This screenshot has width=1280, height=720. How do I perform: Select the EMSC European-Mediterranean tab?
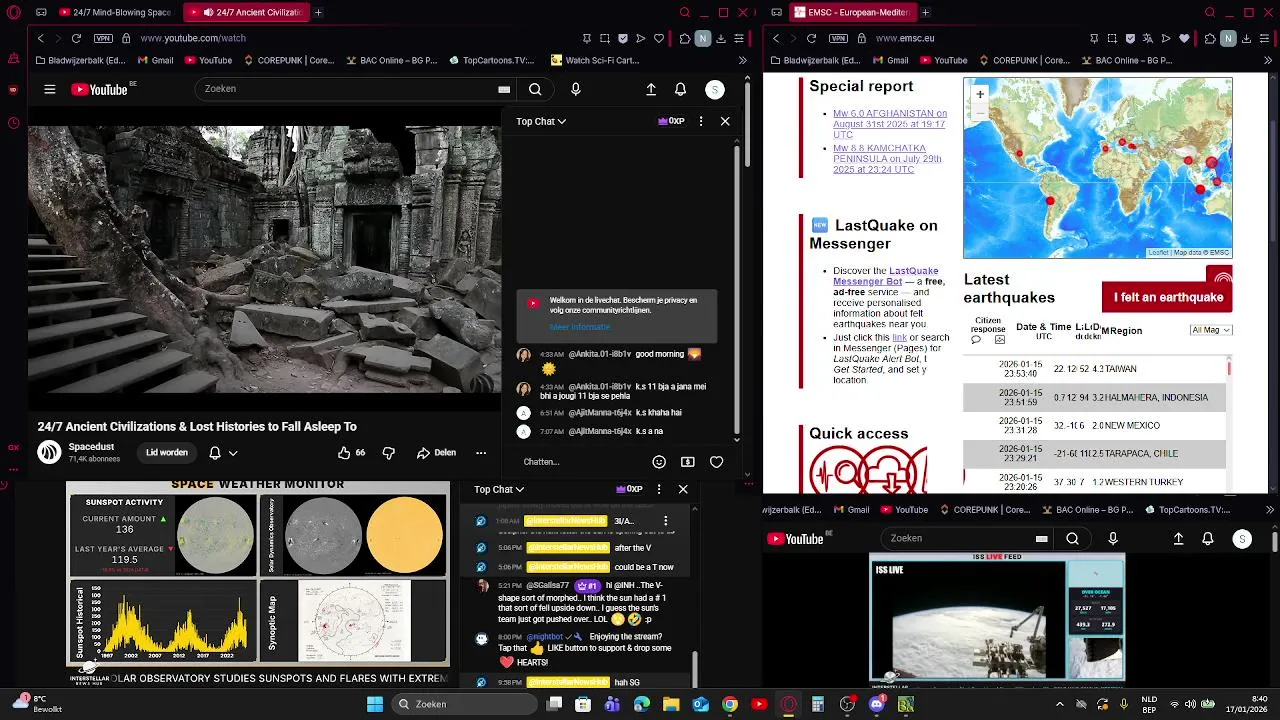click(x=853, y=13)
